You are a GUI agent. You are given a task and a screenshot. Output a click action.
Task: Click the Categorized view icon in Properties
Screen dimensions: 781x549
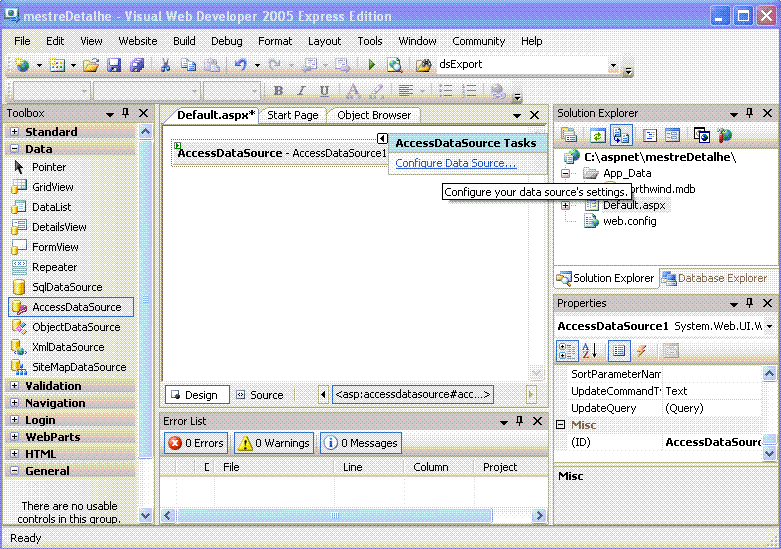(x=567, y=351)
